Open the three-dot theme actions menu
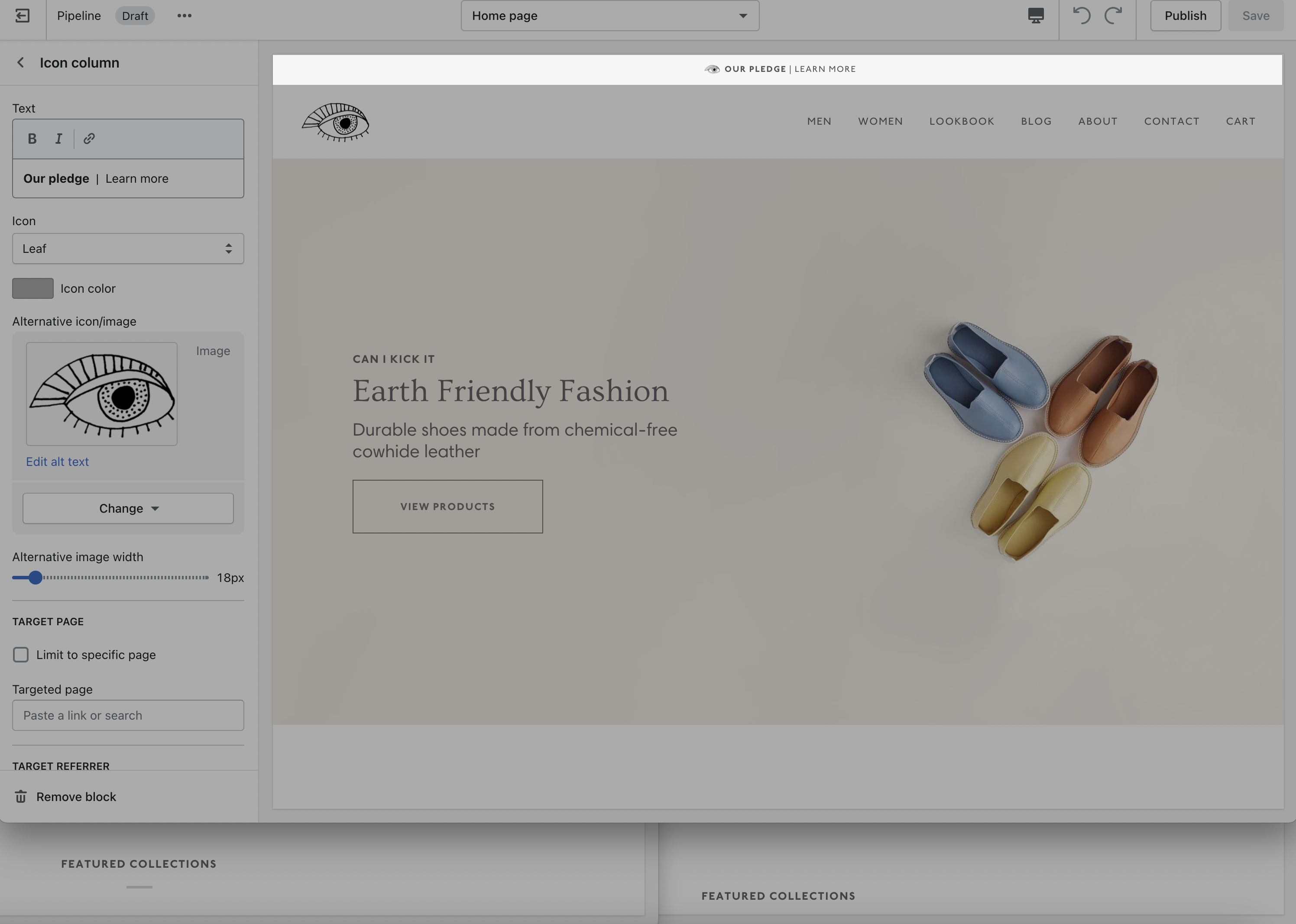The width and height of the screenshot is (1296, 924). [185, 15]
